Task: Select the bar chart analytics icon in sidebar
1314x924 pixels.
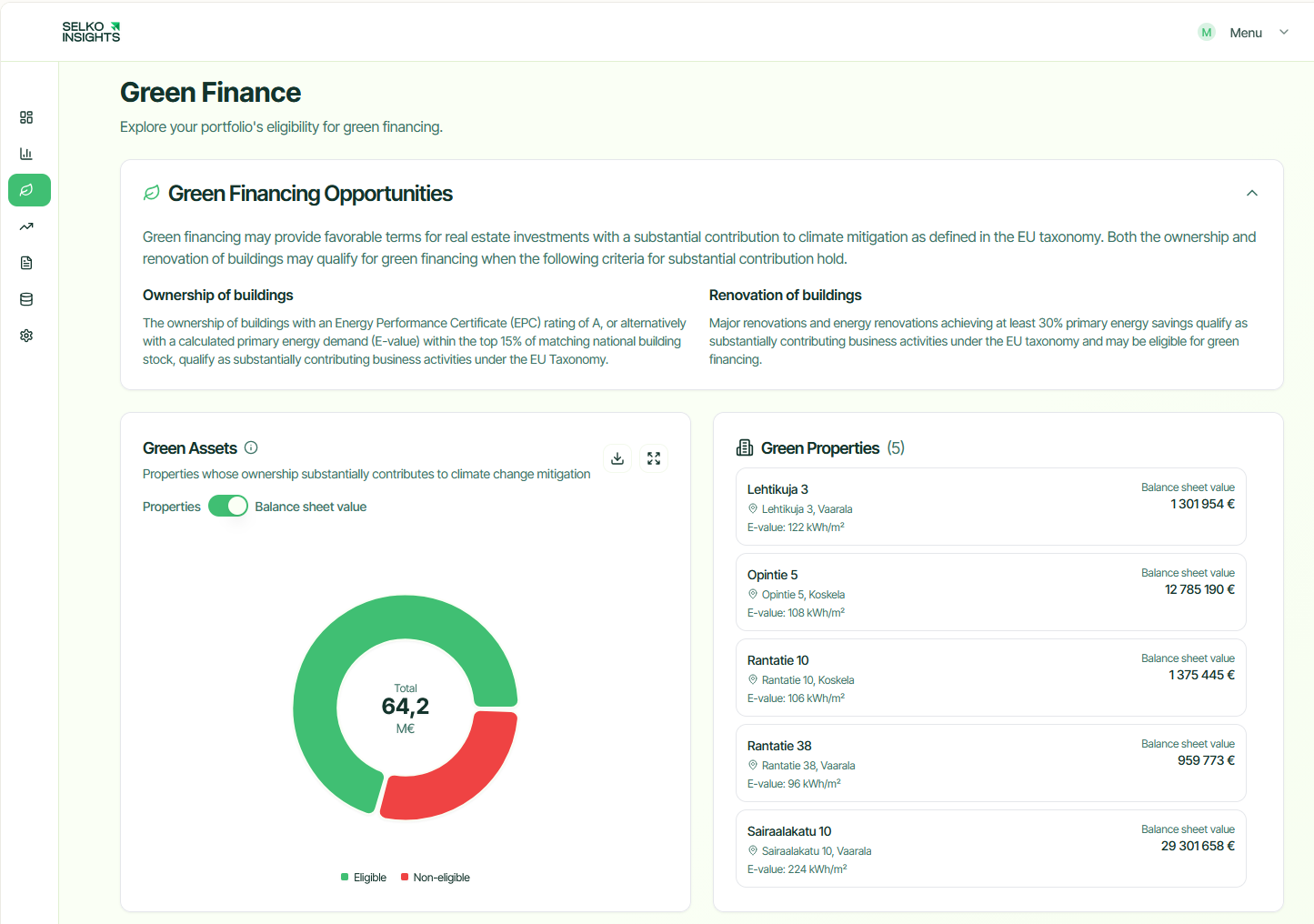Action: 26,154
